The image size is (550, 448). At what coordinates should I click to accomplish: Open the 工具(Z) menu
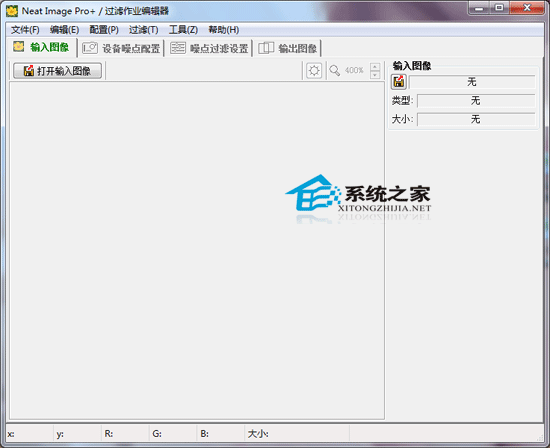click(x=183, y=30)
